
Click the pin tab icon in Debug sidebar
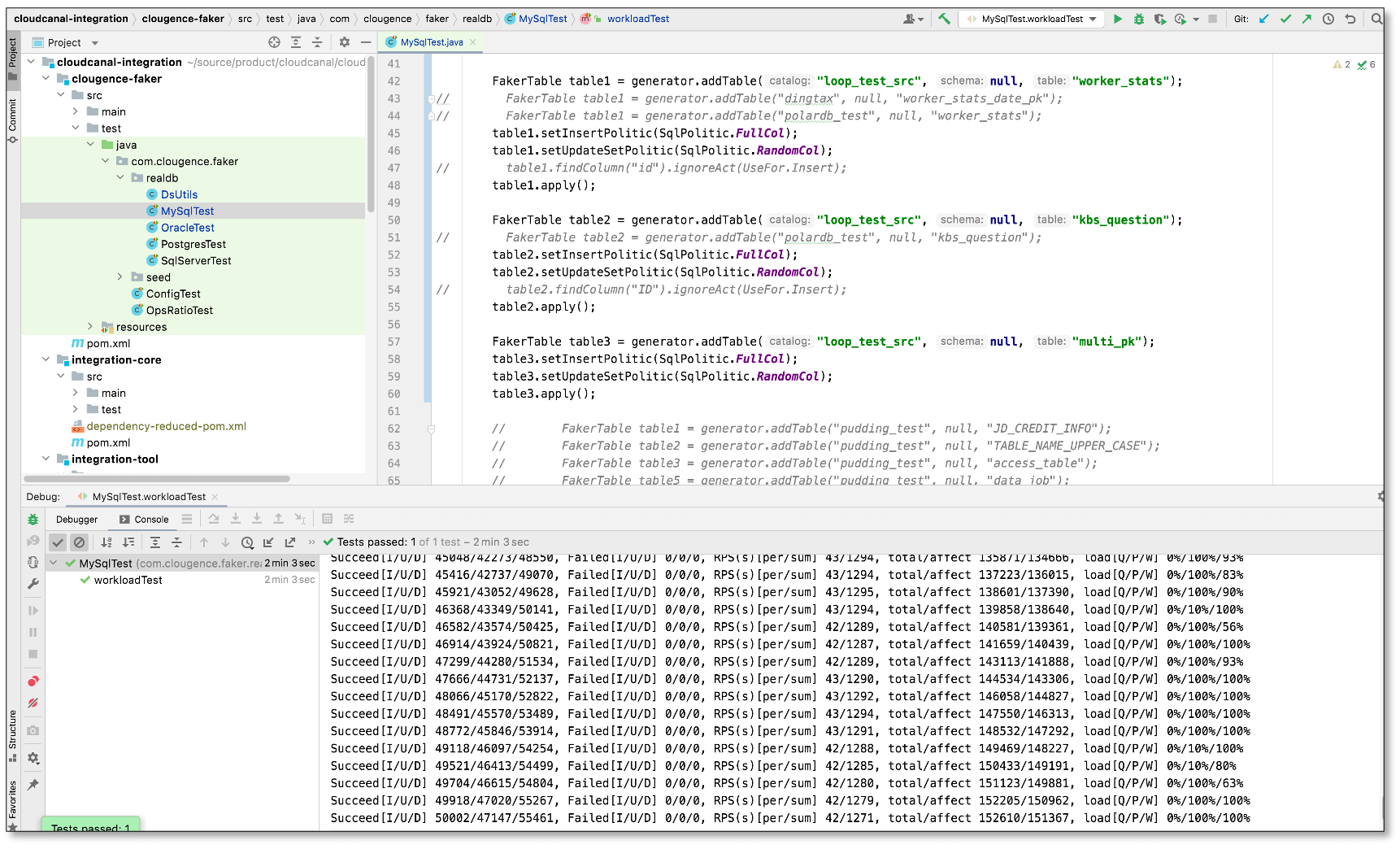tap(33, 785)
